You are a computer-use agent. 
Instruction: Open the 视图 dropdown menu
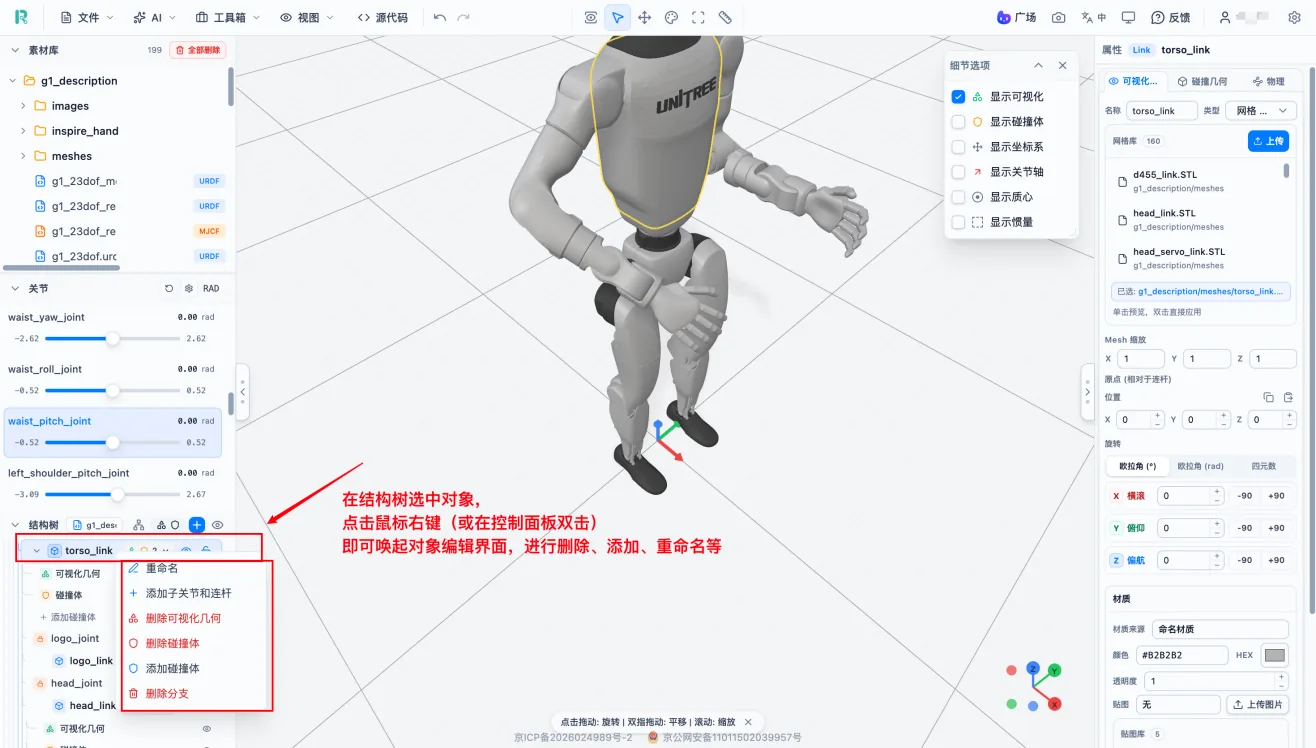[308, 17]
